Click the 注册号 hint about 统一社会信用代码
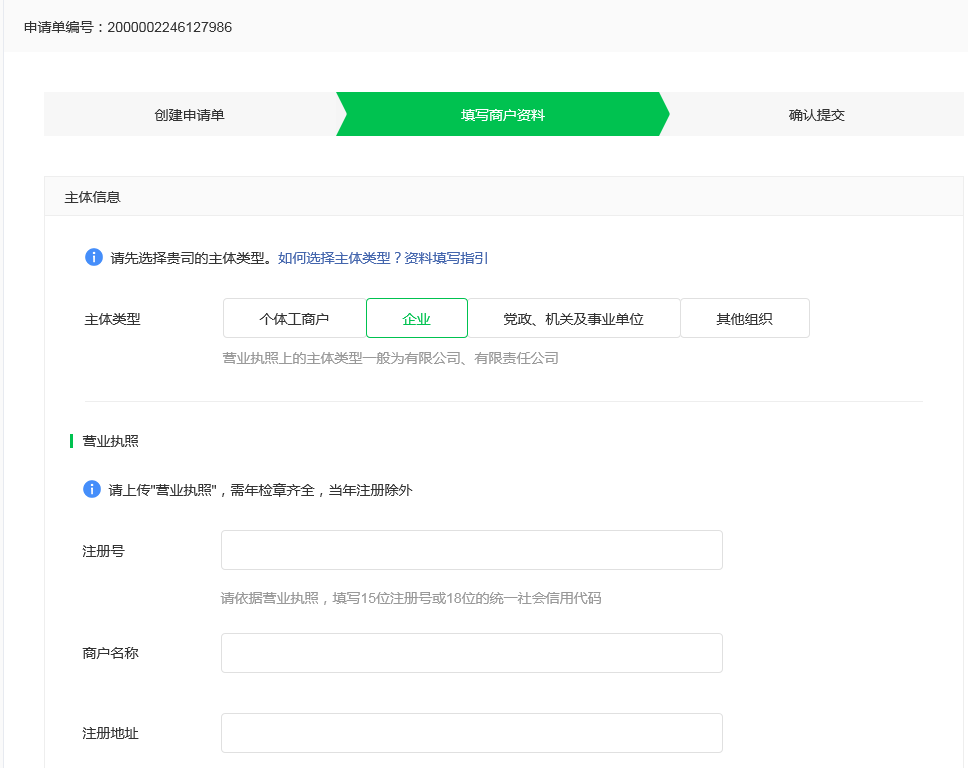The height and width of the screenshot is (768, 968). click(x=410, y=598)
